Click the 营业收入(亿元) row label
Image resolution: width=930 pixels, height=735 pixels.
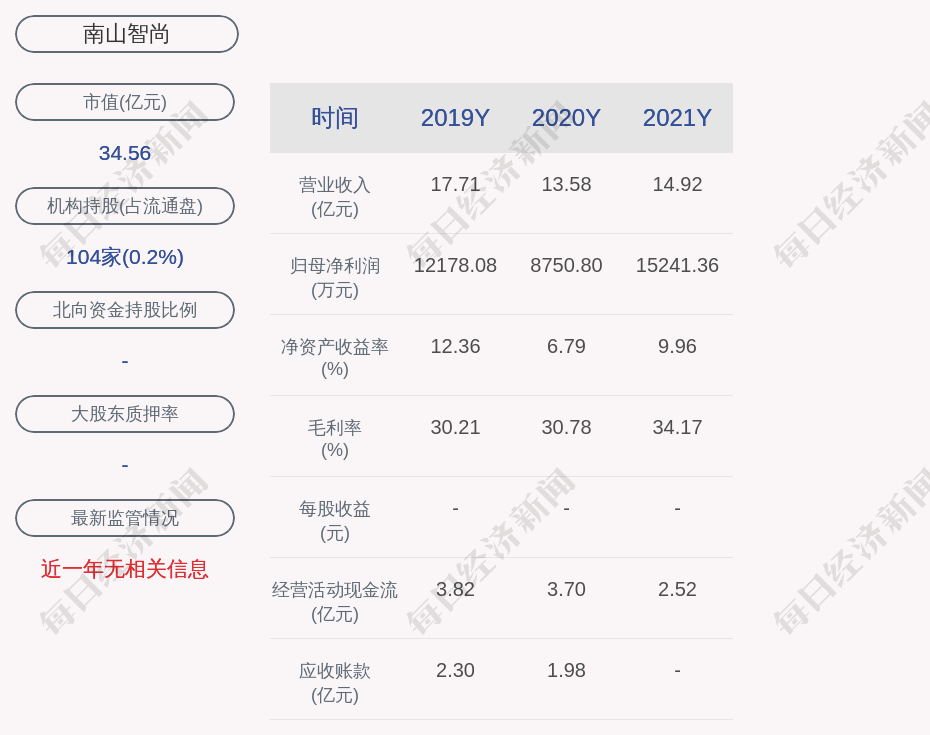coord(335,197)
